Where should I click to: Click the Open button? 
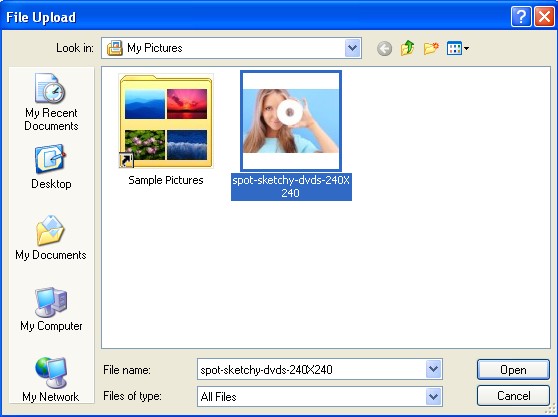(x=513, y=370)
